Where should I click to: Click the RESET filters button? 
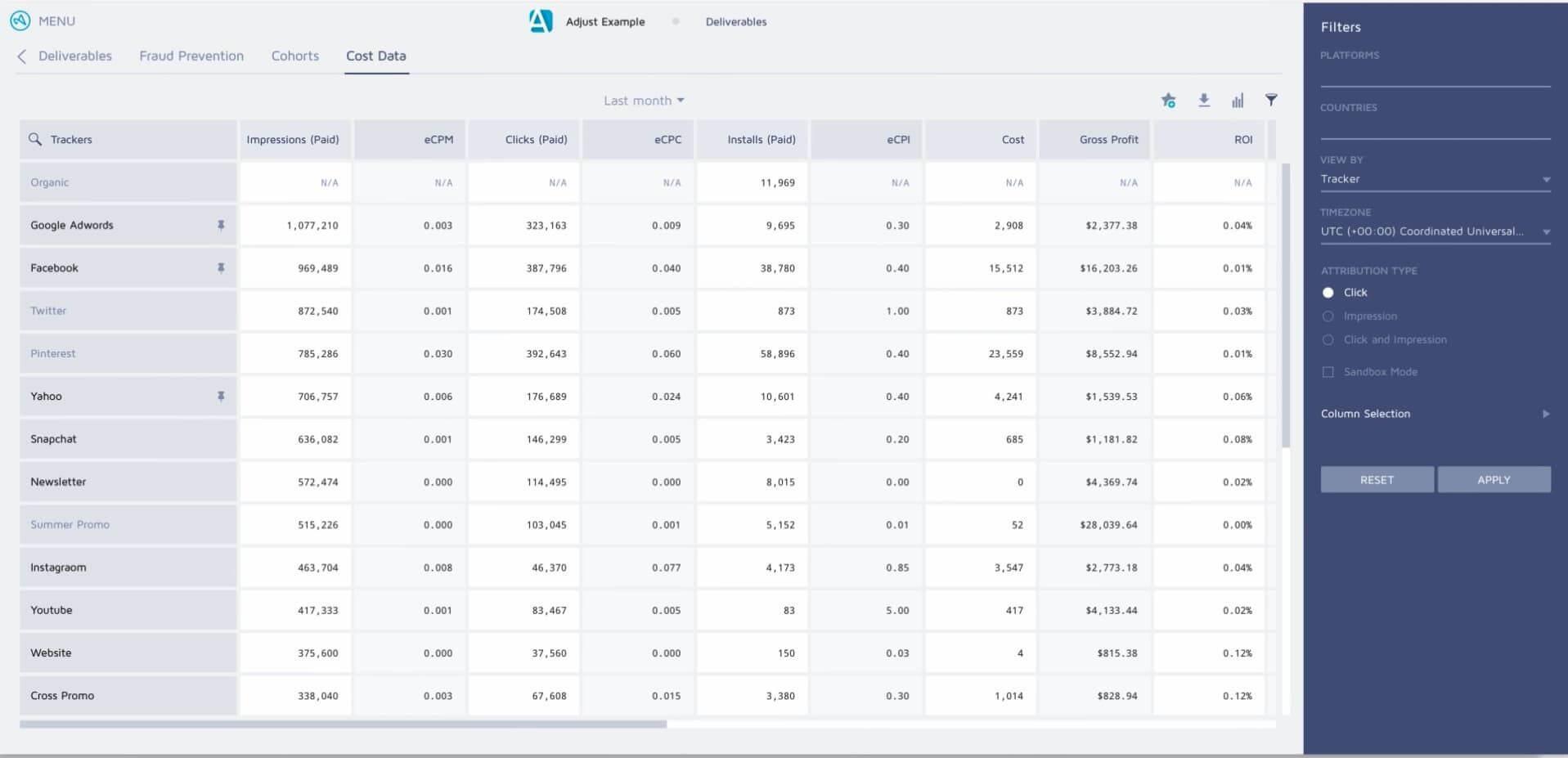(x=1377, y=480)
